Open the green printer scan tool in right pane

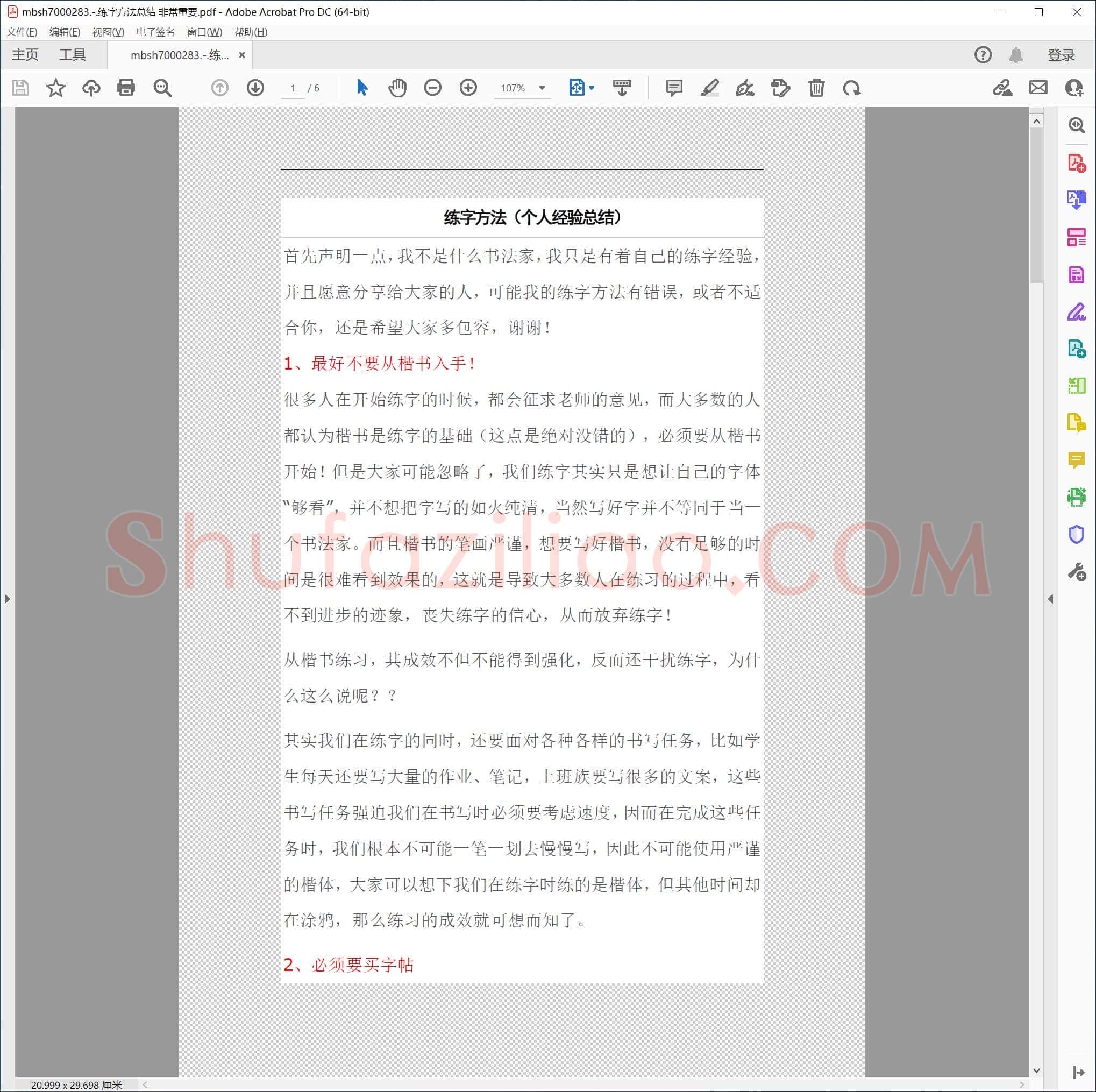(x=1076, y=498)
